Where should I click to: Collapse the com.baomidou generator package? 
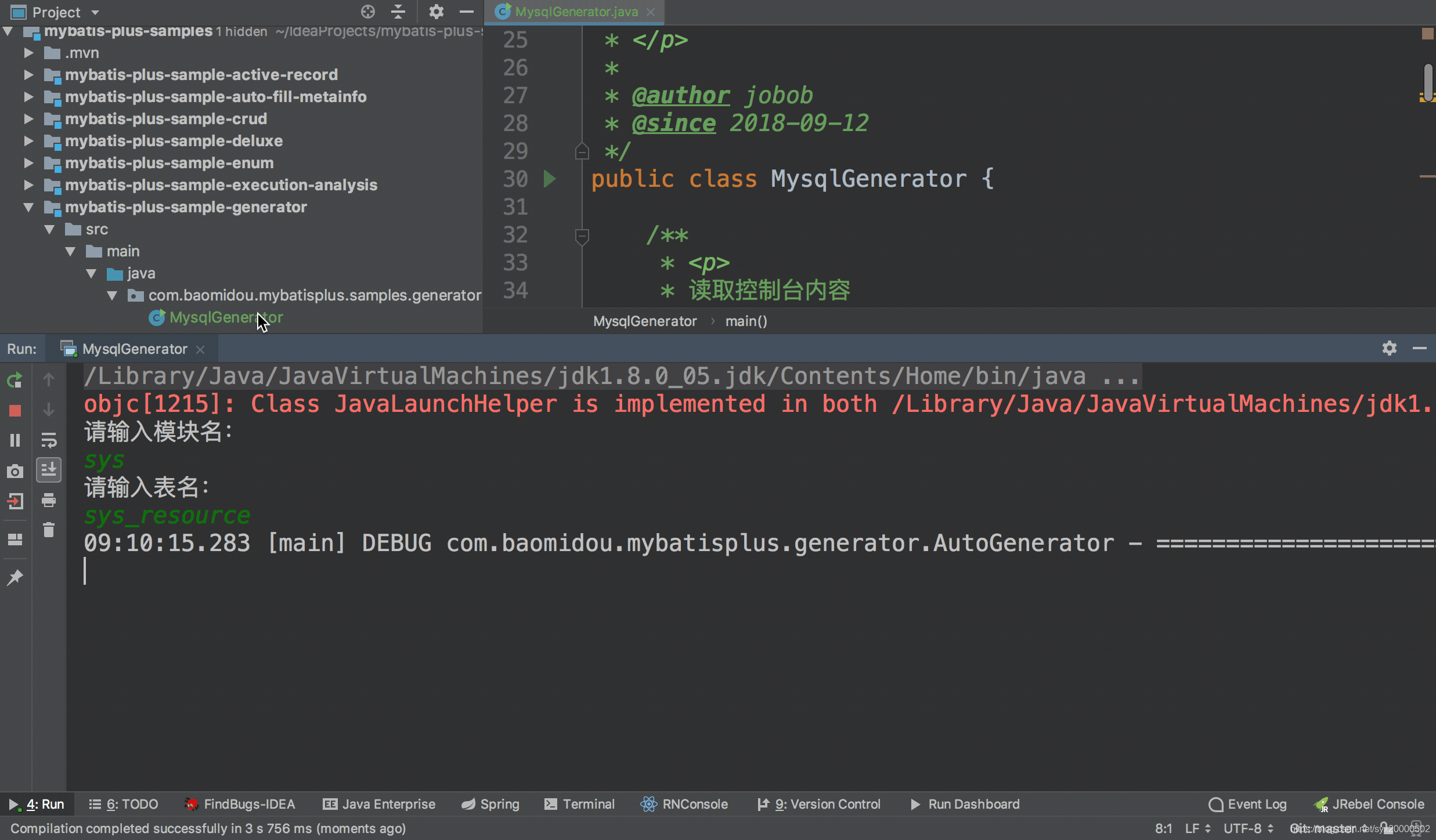[x=113, y=295]
